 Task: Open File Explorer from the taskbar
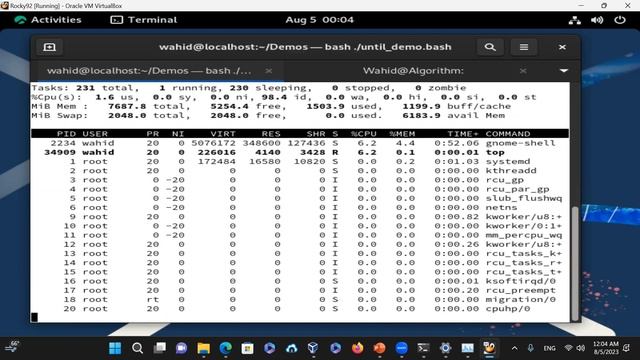[x=203, y=348]
